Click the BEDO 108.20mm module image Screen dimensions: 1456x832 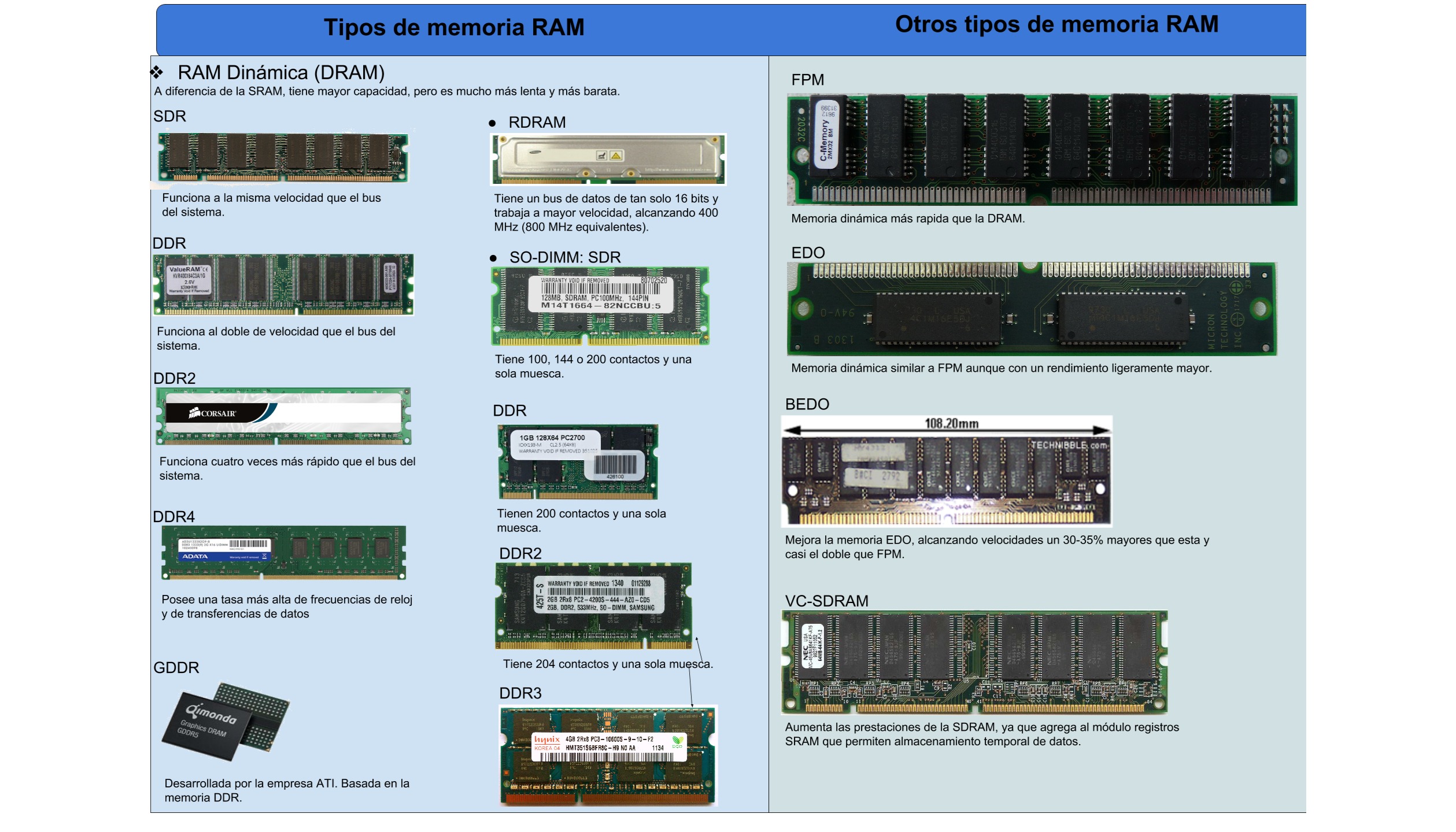(946, 471)
